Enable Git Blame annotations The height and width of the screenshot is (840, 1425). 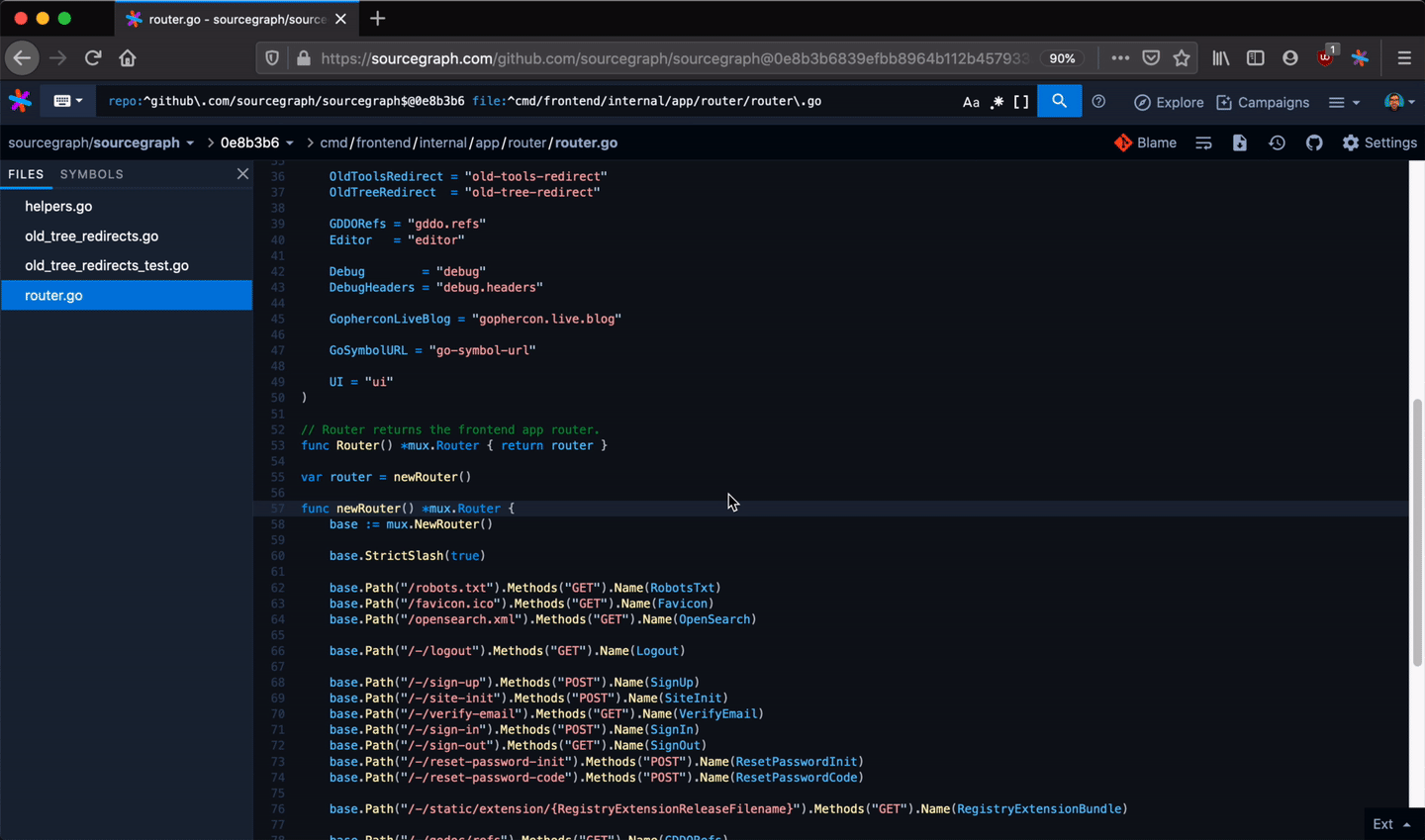[1145, 142]
